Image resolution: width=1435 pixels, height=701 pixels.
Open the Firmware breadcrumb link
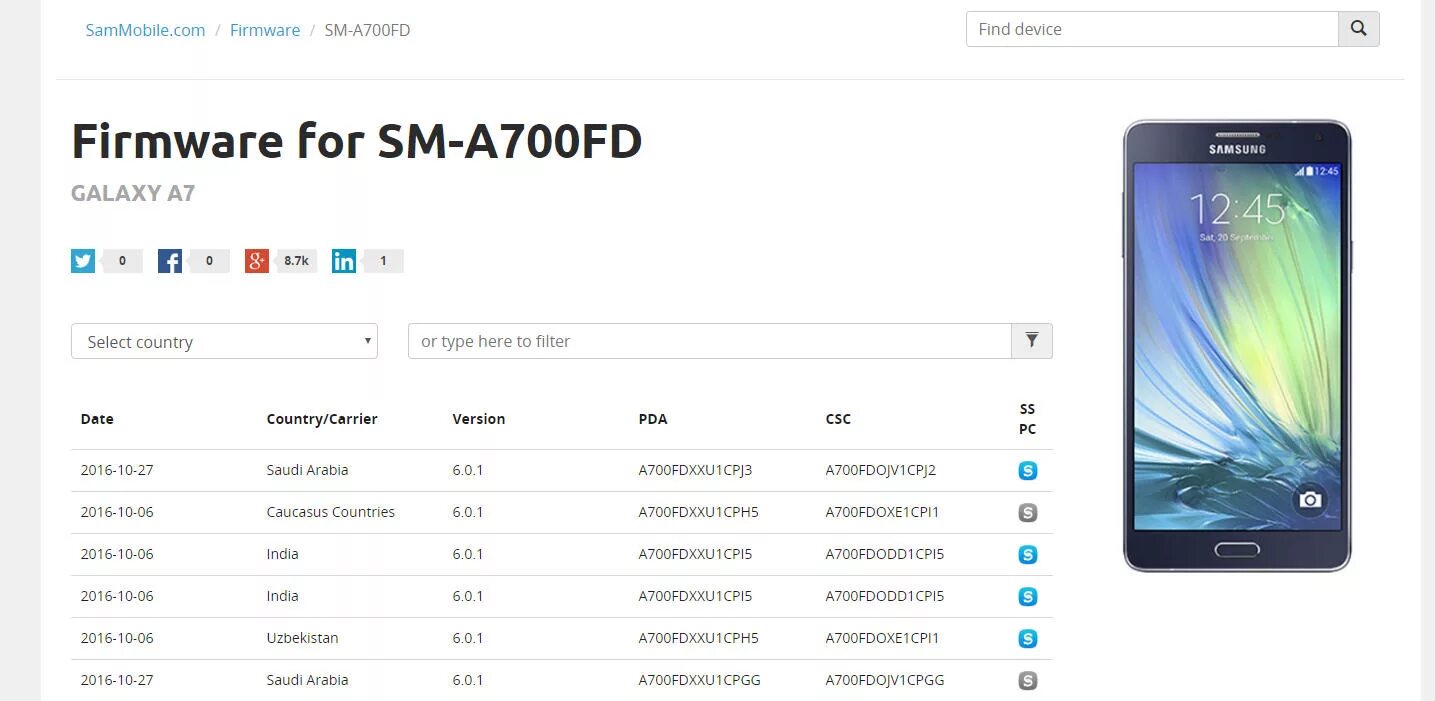tap(265, 30)
